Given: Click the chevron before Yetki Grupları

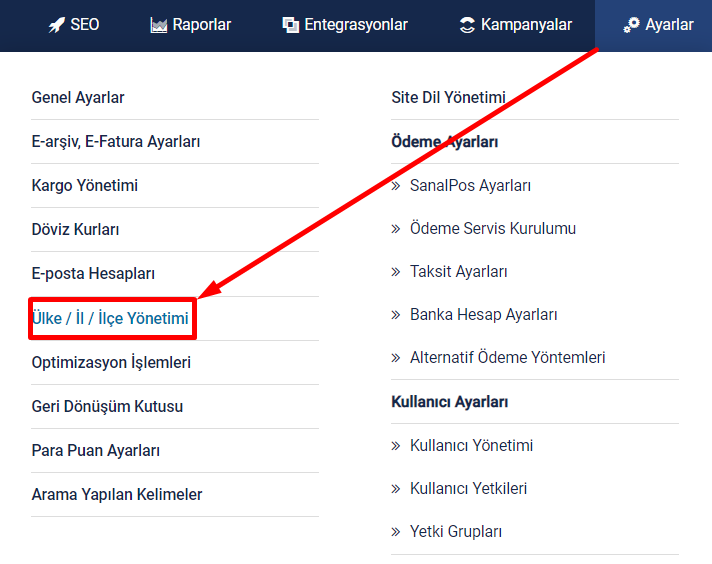Looking at the screenshot, I should tap(396, 532).
